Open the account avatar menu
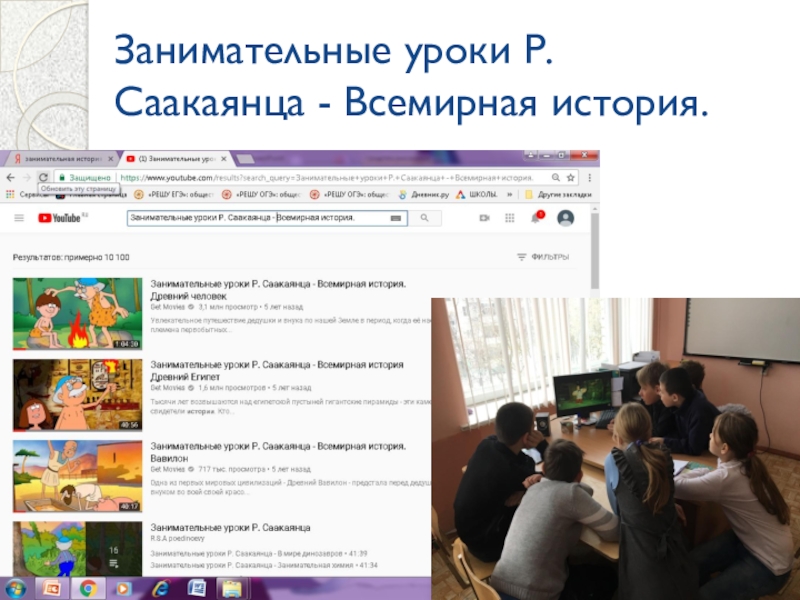The image size is (800, 600). 565,218
